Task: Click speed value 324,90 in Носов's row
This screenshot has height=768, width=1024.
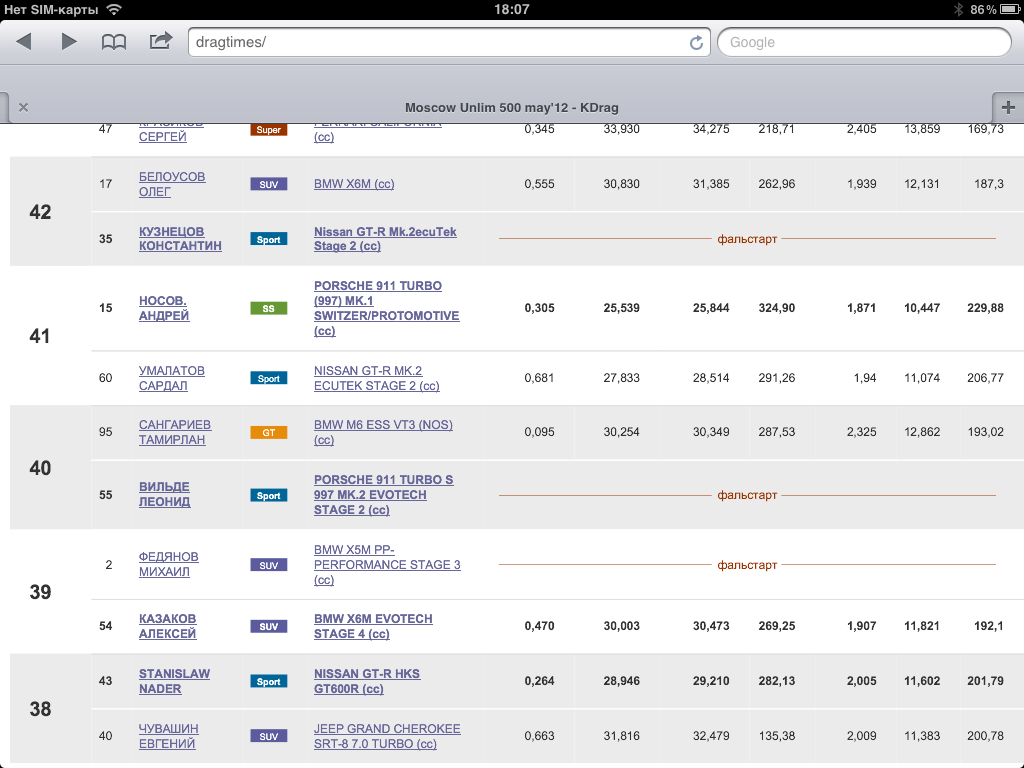Action: 776,308
